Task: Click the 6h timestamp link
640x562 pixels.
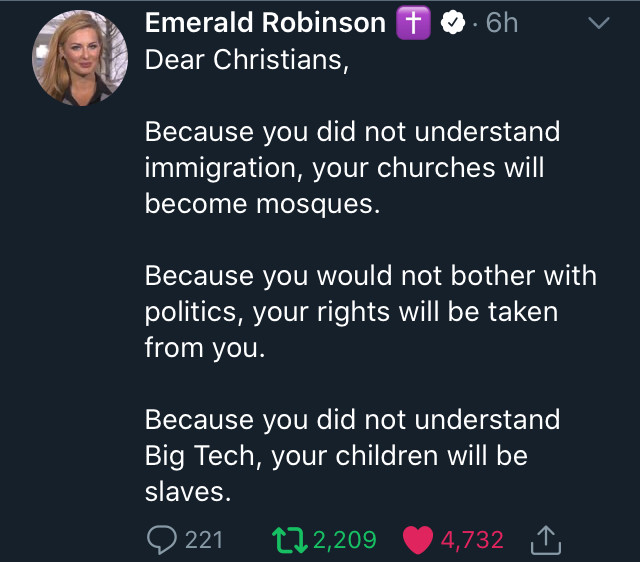Action: [501, 24]
